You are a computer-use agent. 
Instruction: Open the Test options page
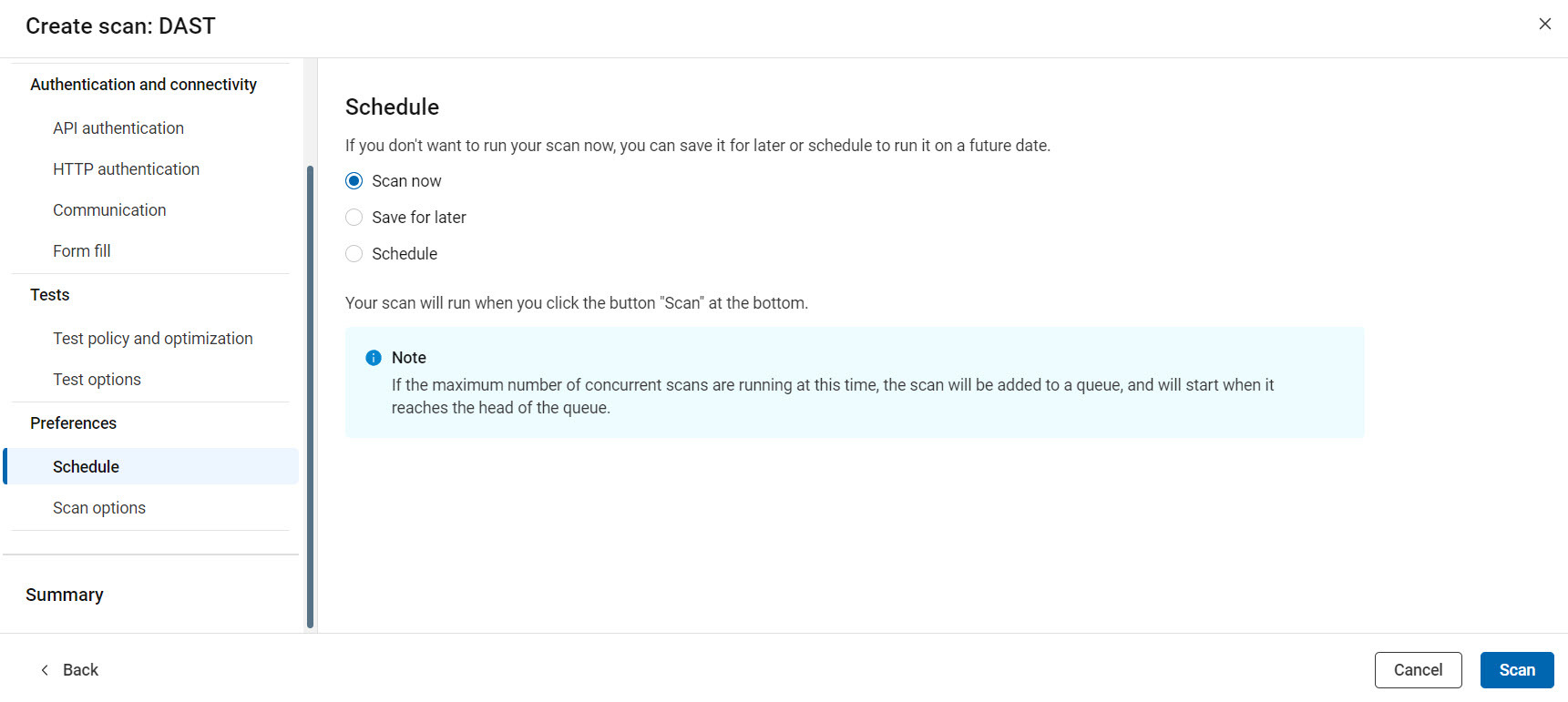coord(97,379)
